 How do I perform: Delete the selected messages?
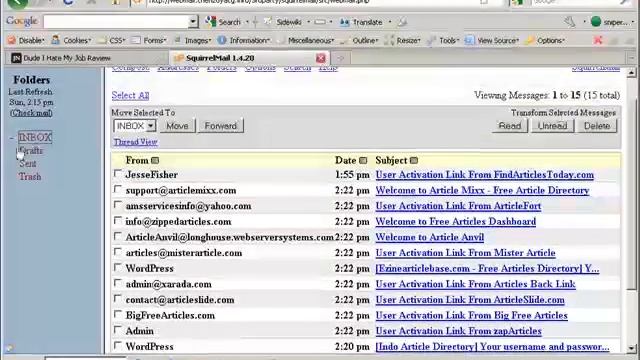point(597,126)
